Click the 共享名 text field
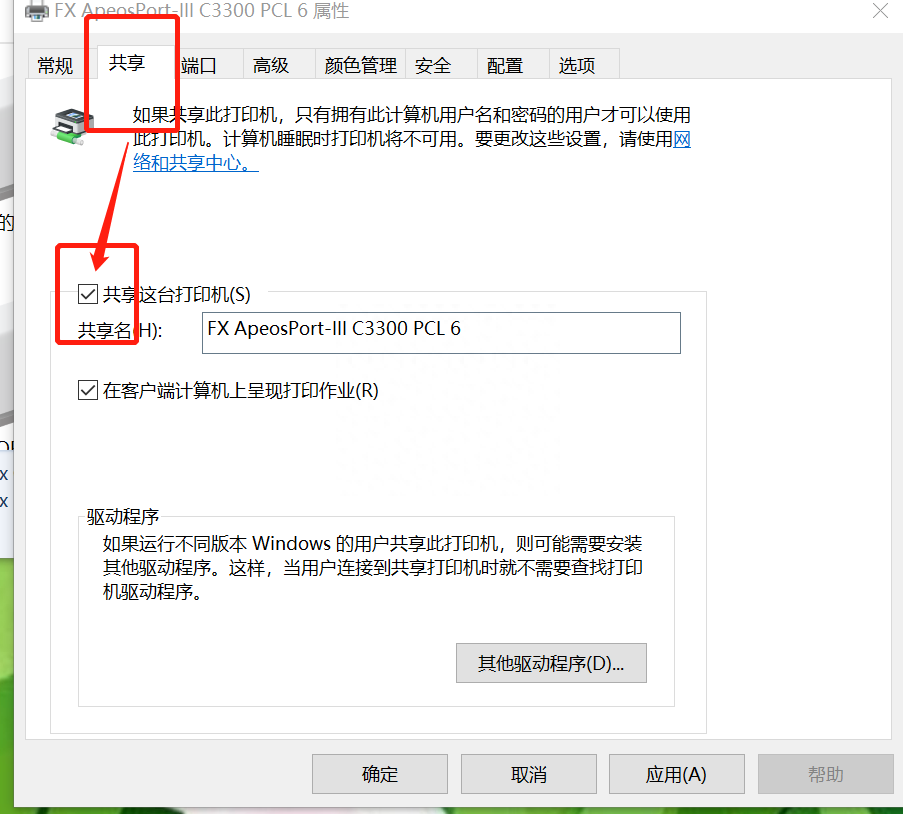The height and width of the screenshot is (814, 903). (x=440, y=332)
